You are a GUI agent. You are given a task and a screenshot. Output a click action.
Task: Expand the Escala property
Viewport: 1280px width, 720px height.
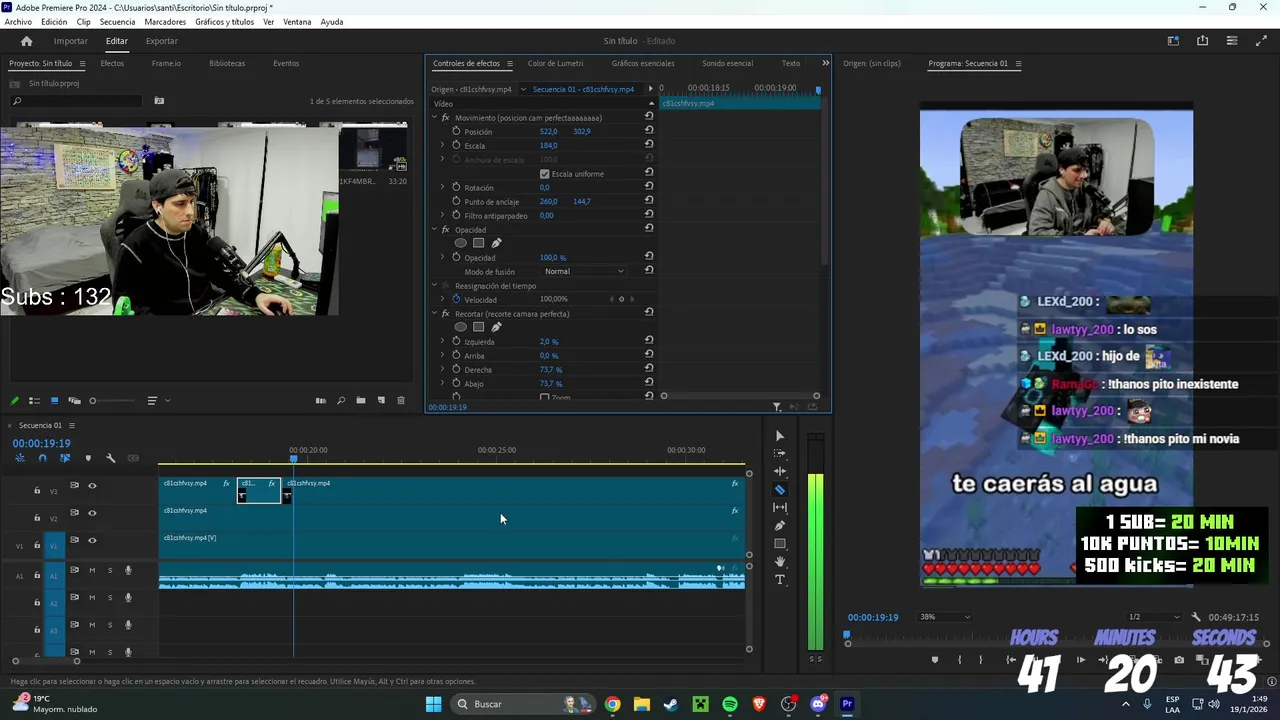[x=442, y=146]
